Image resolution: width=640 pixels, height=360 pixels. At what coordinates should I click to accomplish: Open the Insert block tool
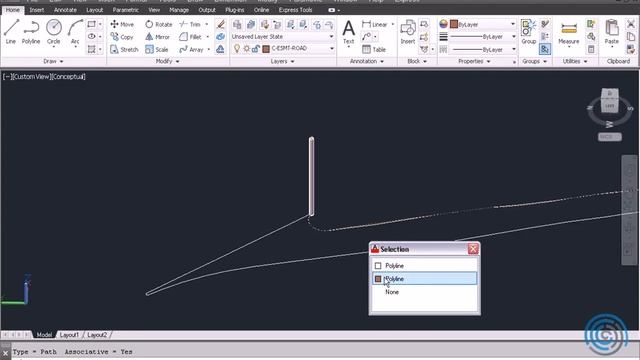point(408,32)
